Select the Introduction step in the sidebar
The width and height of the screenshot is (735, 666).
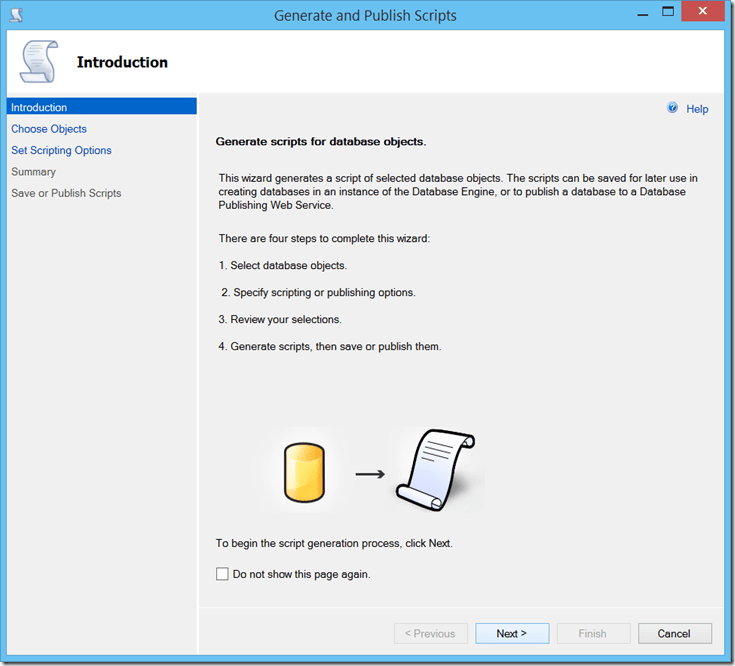[40, 107]
